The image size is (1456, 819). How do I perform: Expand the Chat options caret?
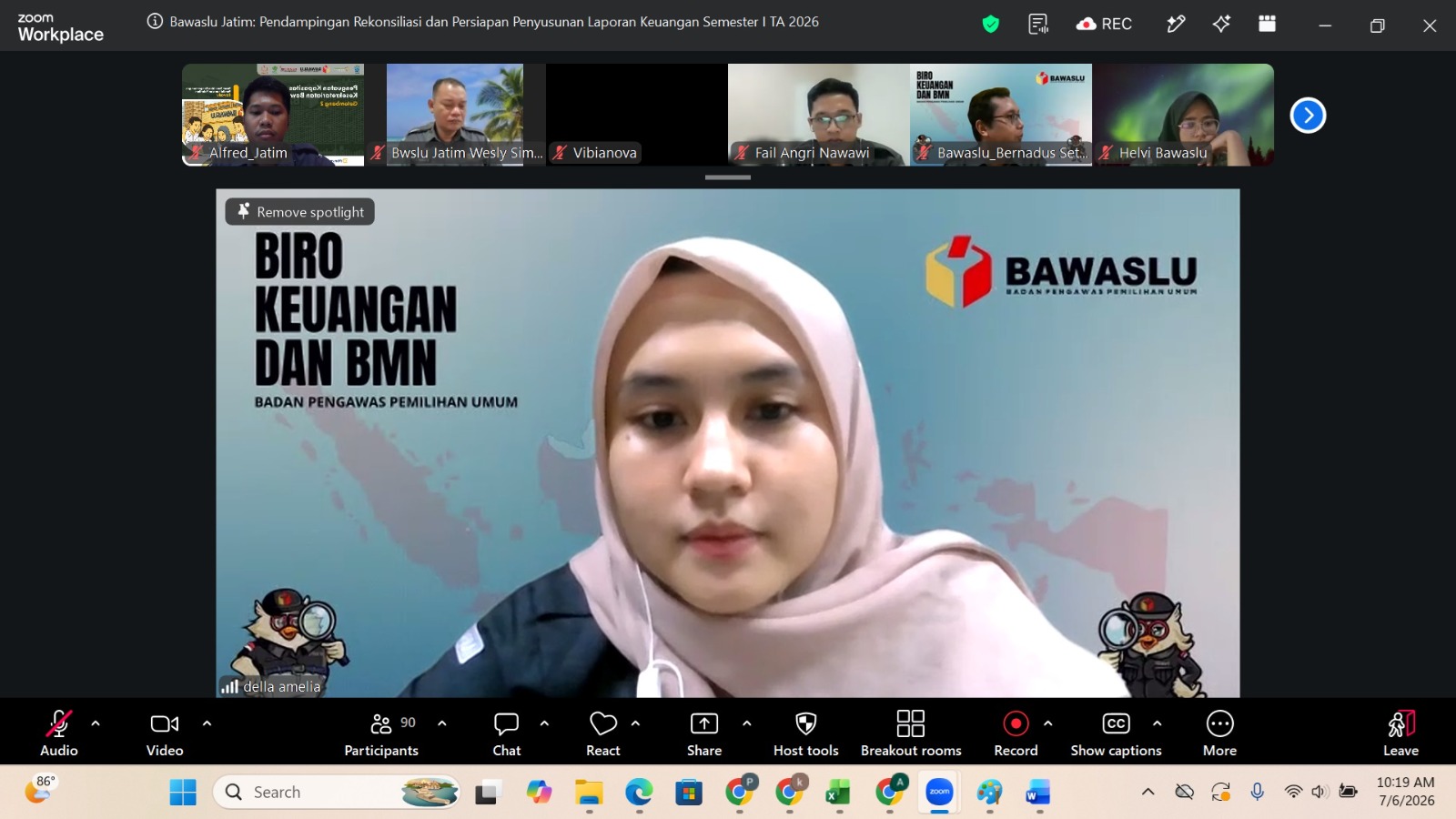[544, 723]
